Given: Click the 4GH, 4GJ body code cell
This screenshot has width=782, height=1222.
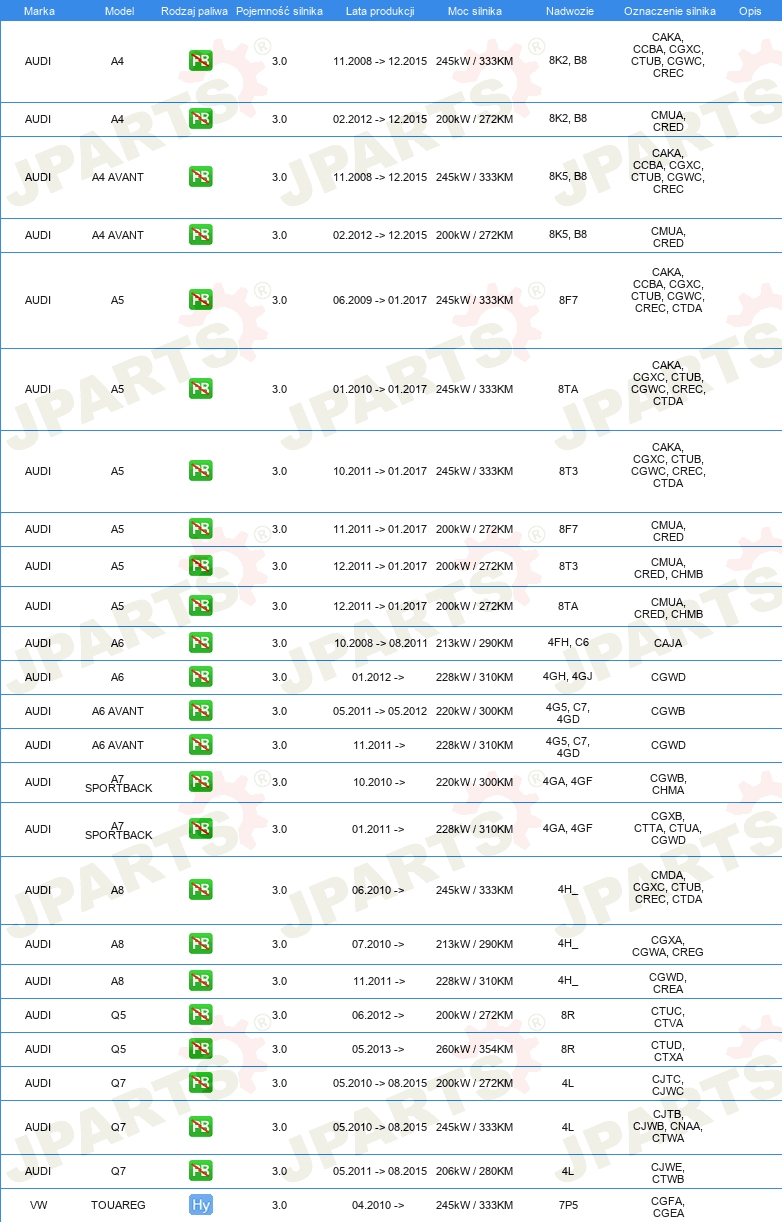Looking at the screenshot, I should pos(568,677).
